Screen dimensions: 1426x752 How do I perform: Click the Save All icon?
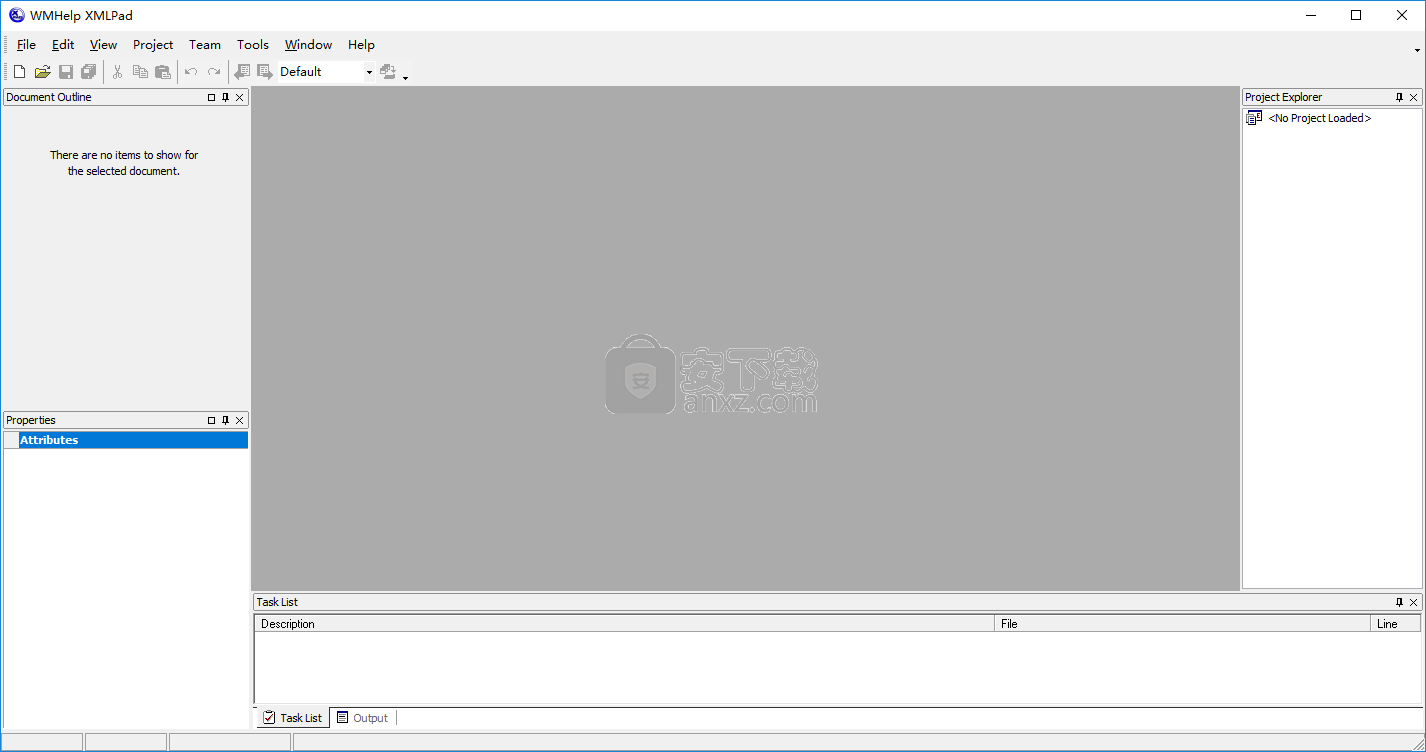[x=89, y=72]
